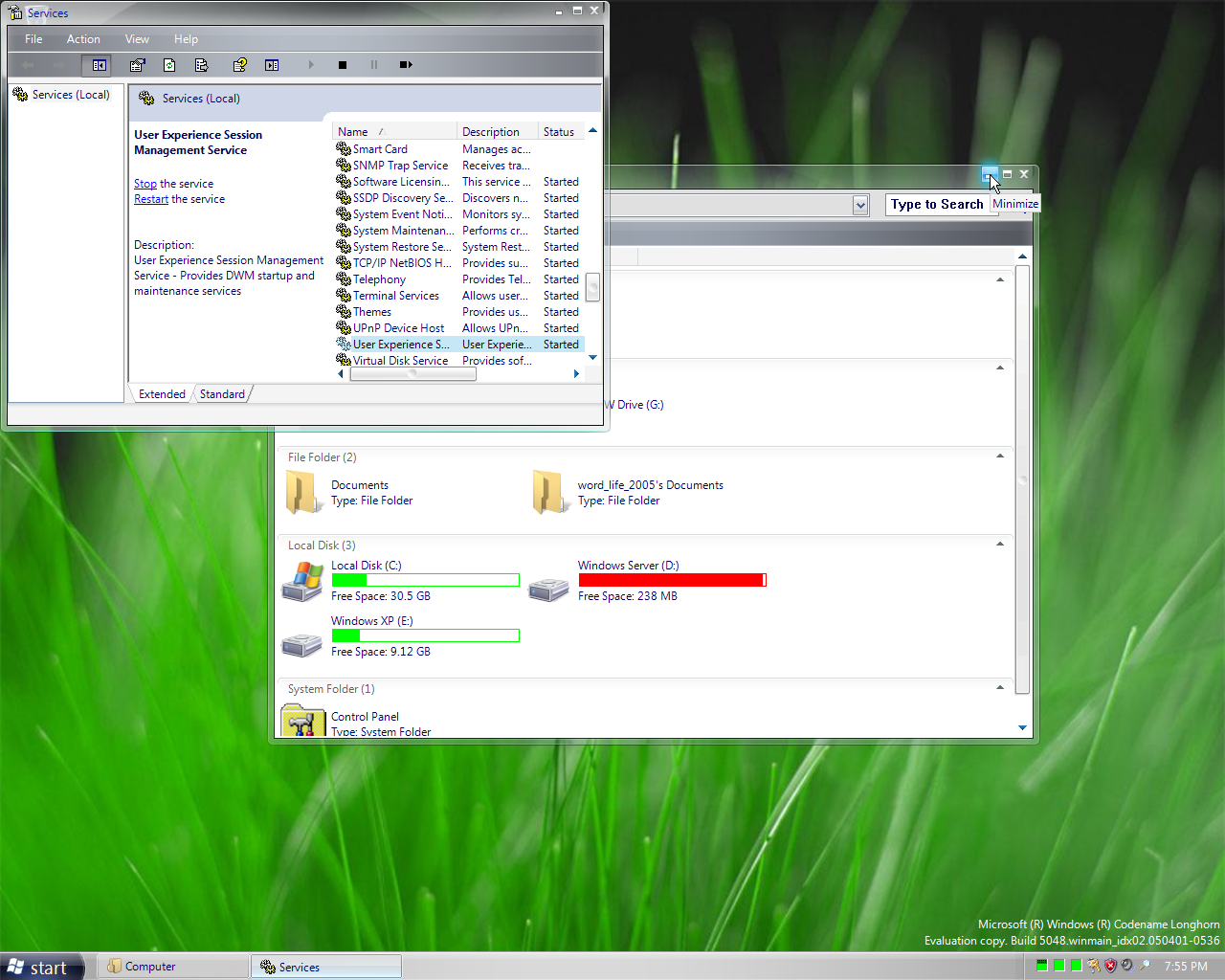Viewport: 1225px width, 980px height.
Task: Collapse the File Folder (2) group
Action: (1000, 456)
